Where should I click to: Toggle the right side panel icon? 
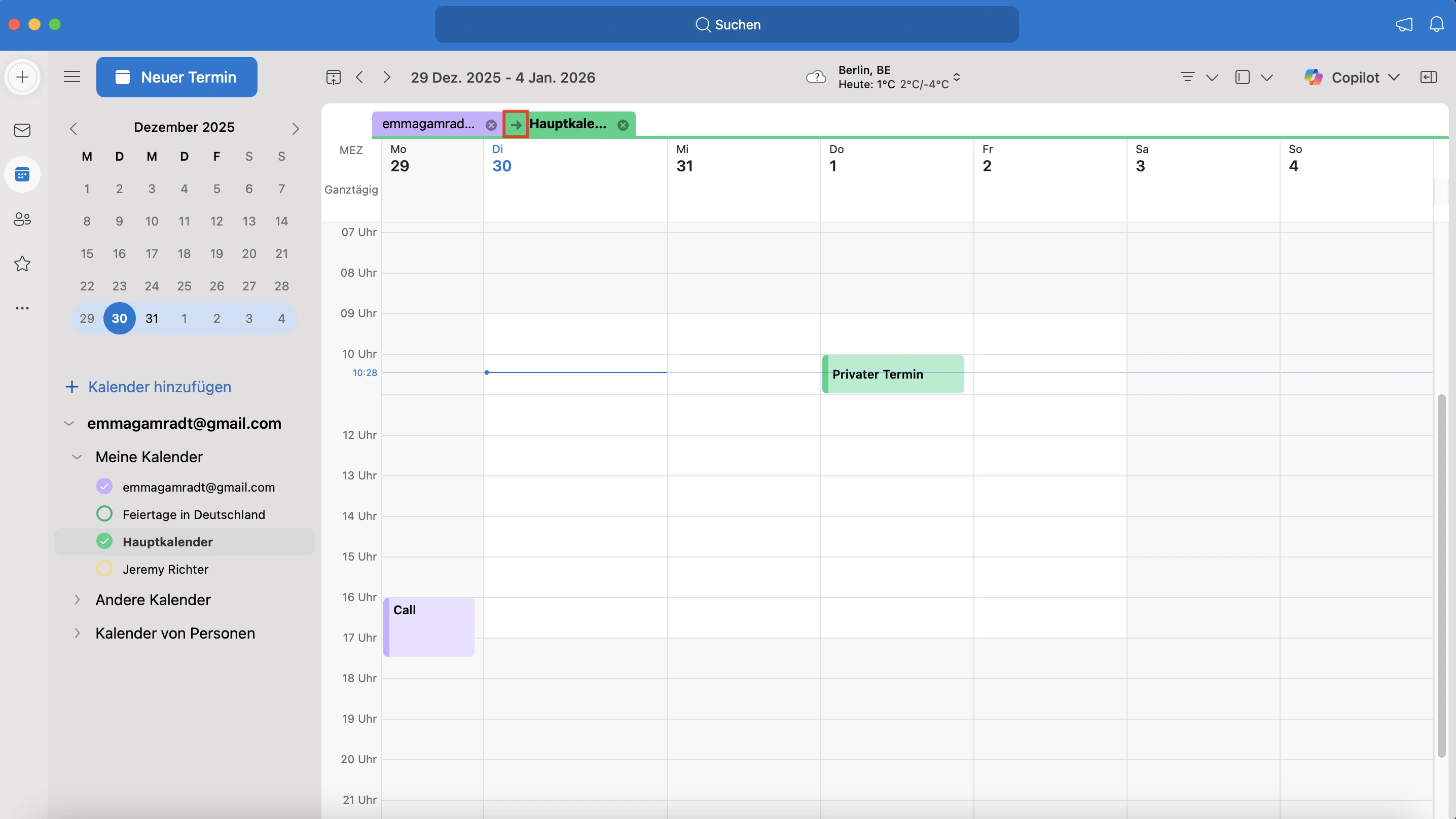click(1428, 78)
